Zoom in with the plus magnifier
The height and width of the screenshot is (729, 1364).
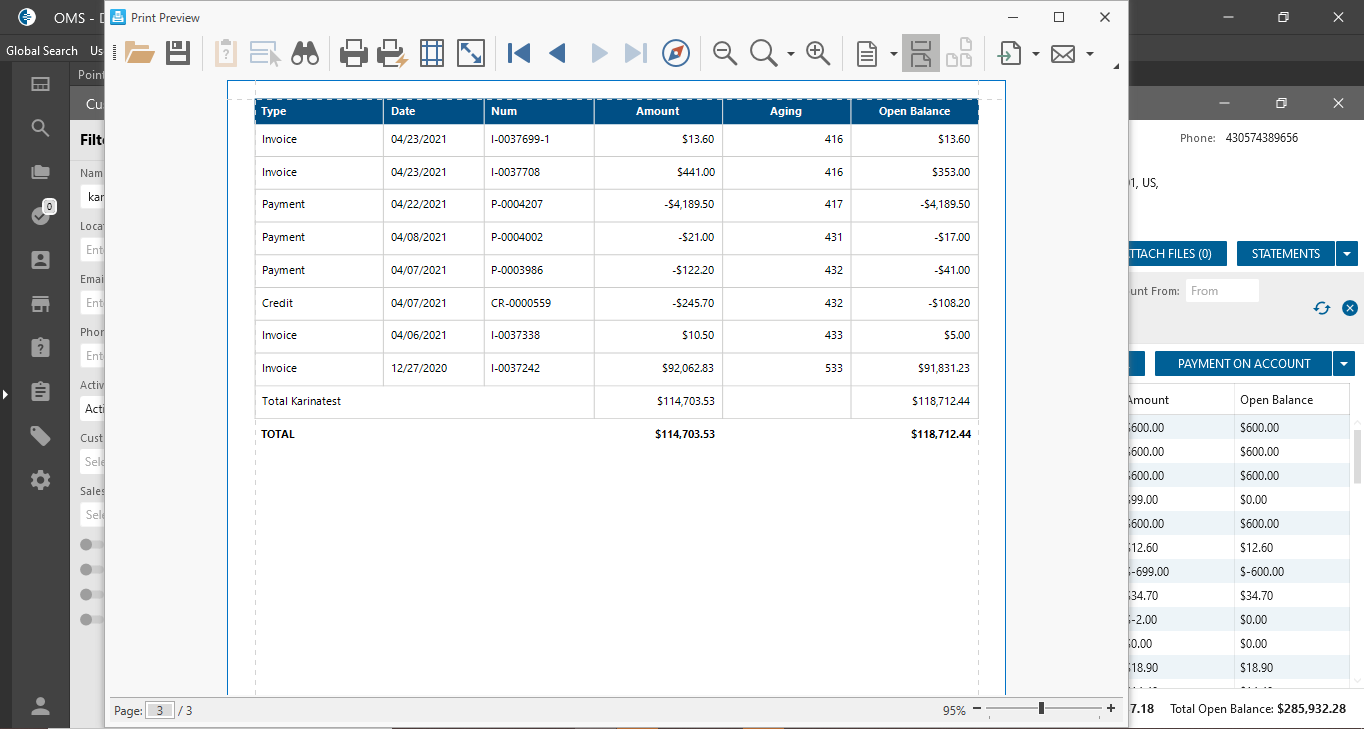(x=818, y=53)
